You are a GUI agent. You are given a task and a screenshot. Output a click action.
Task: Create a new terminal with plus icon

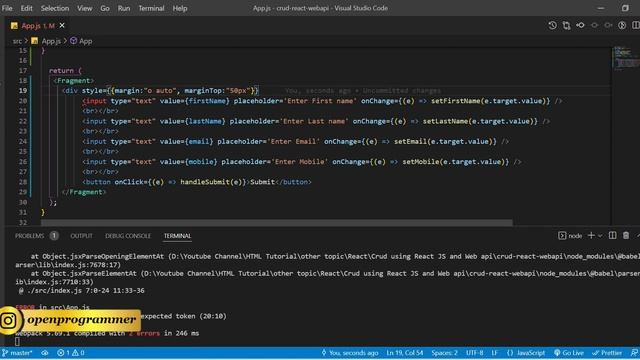pos(591,236)
